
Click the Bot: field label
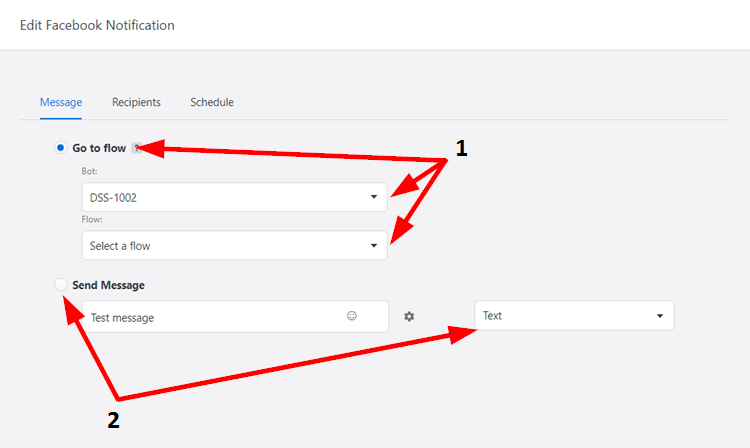click(x=89, y=171)
